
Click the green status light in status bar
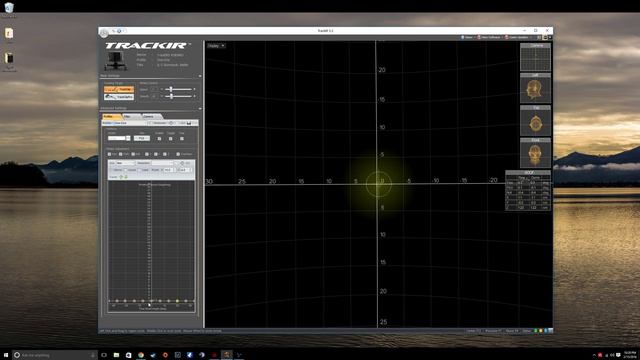coord(536,331)
